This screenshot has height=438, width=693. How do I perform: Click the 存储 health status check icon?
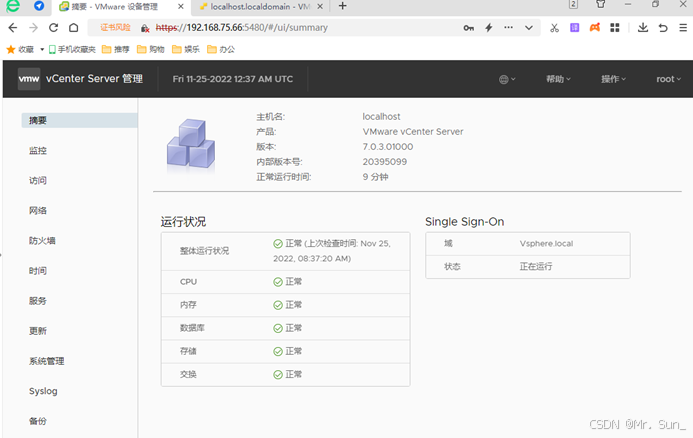tap(278, 351)
